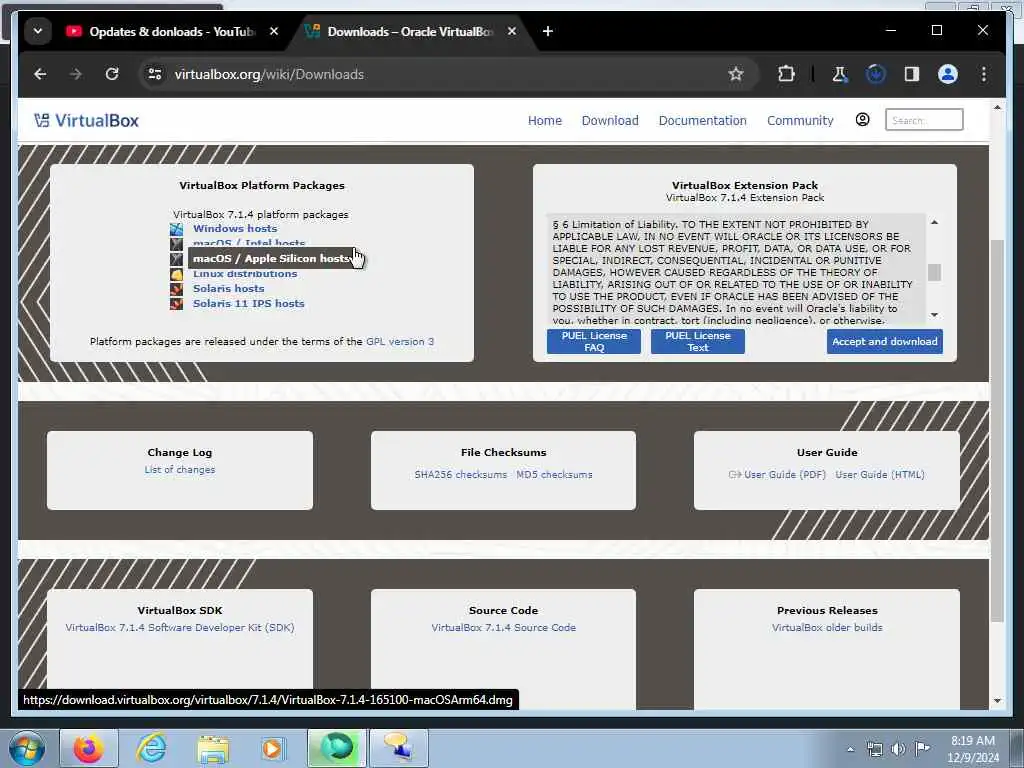The image size is (1024, 768).
Task: Click the PUEL License FAQ button
Action: click(x=594, y=342)
